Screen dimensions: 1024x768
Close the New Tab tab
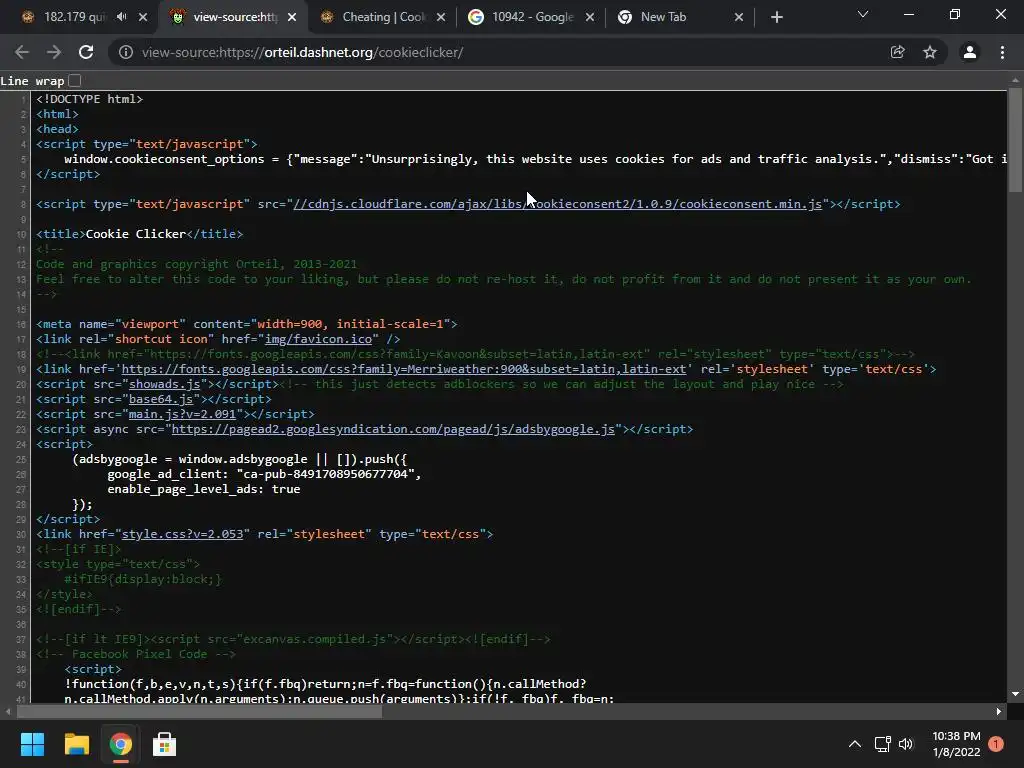(x=739, y=17)
